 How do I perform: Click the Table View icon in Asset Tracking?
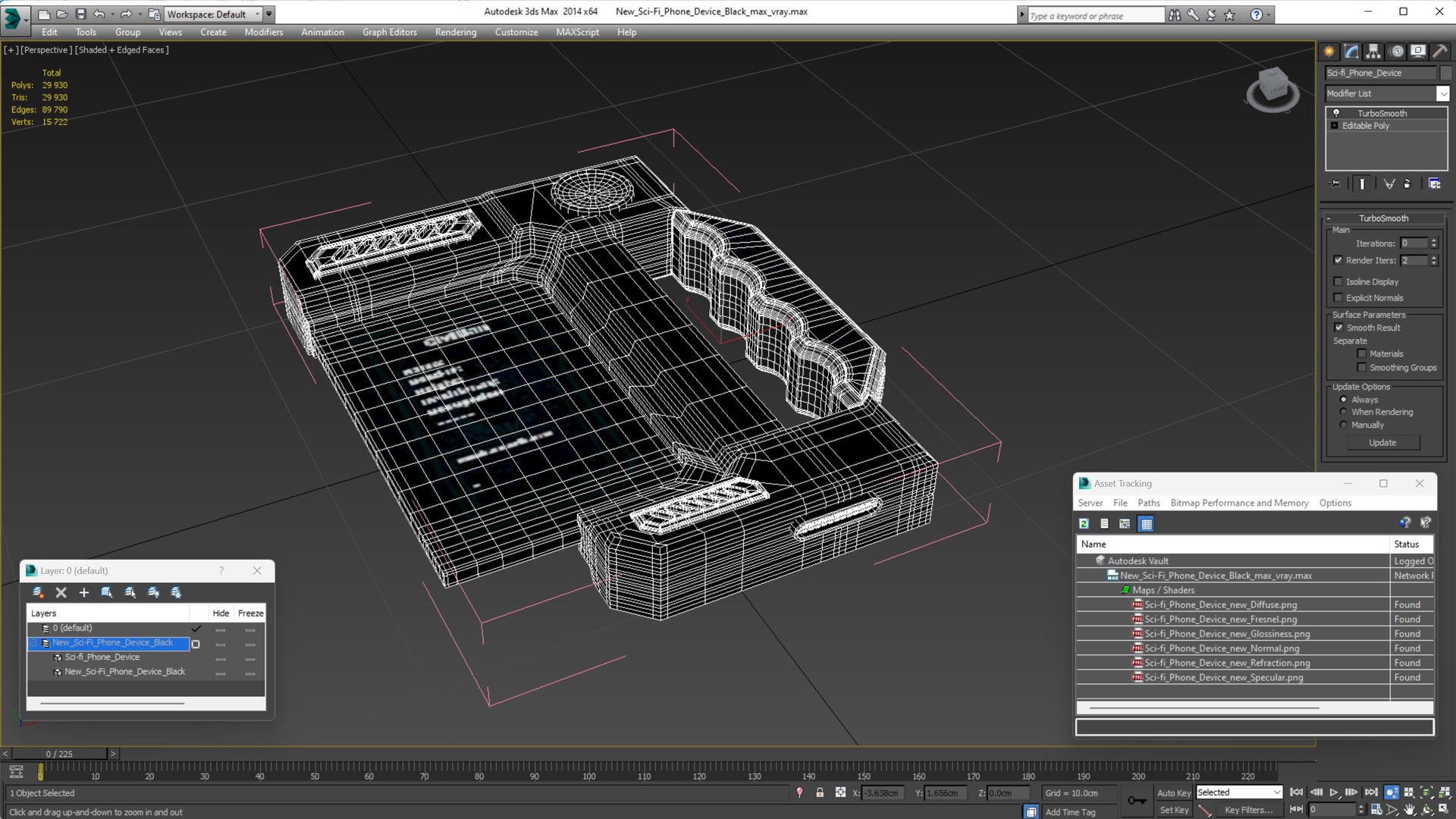pyautogui.click(x=1146, y=524)
